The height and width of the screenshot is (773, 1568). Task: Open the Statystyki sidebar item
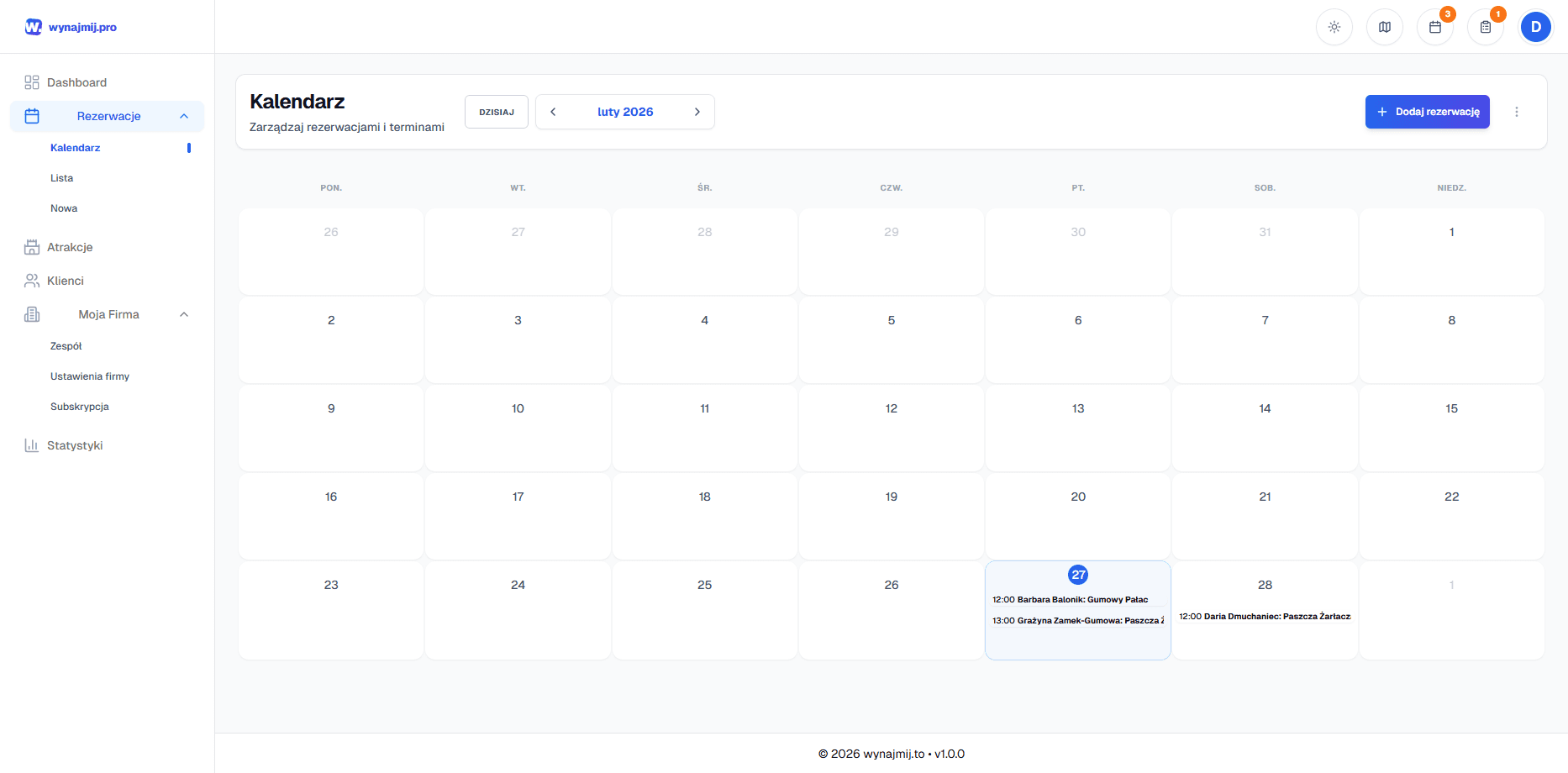pyautogui.click(x=75, y=445)
